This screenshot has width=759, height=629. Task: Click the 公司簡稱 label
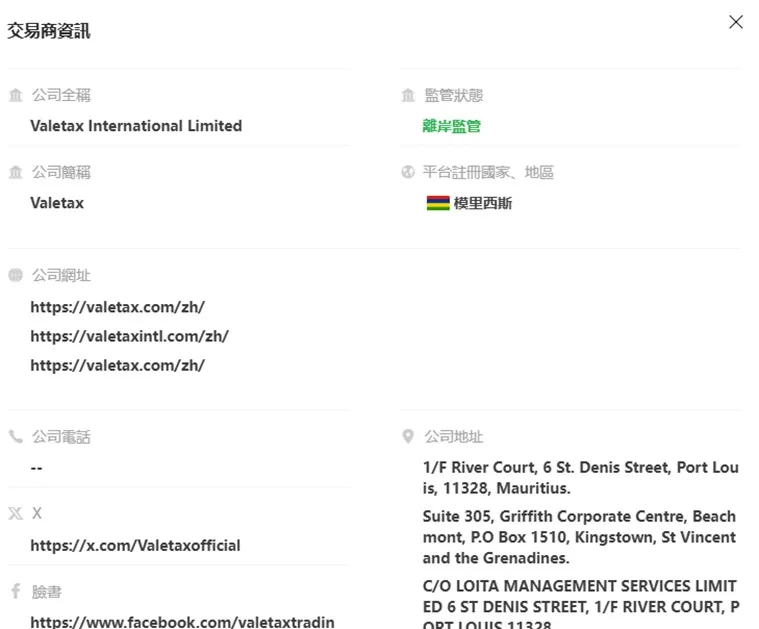(61, 172)
